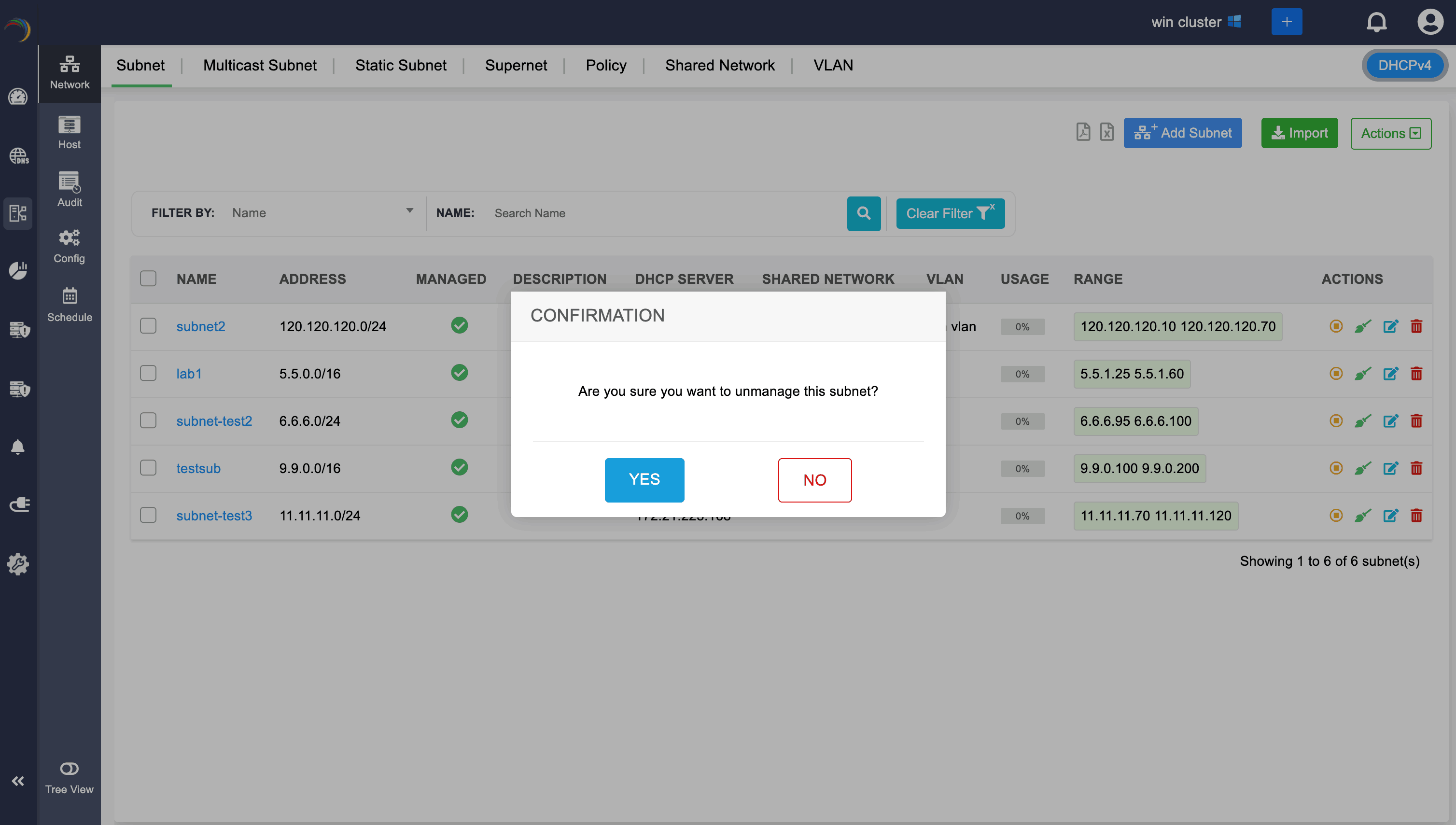Screen dimensions: 1456x825
Task: Confirm with the YES button
Action: [x=644, y=480]
